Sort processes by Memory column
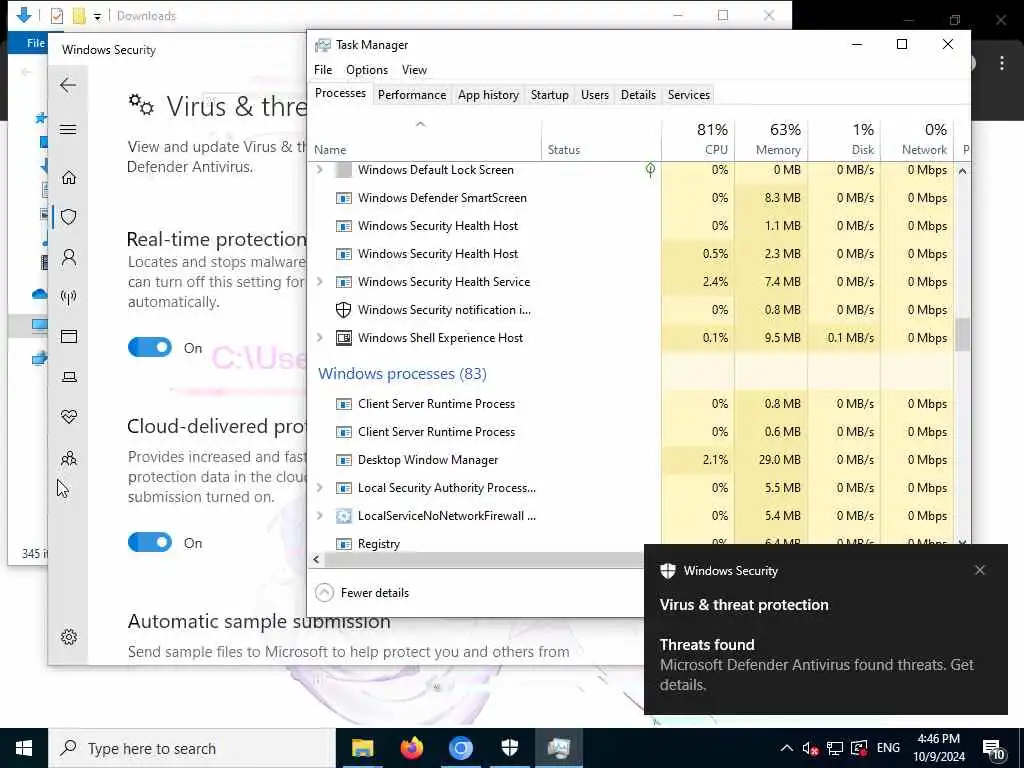This screenshot has height=768, width=1024. pyautogui.click(x=771, y=139)
